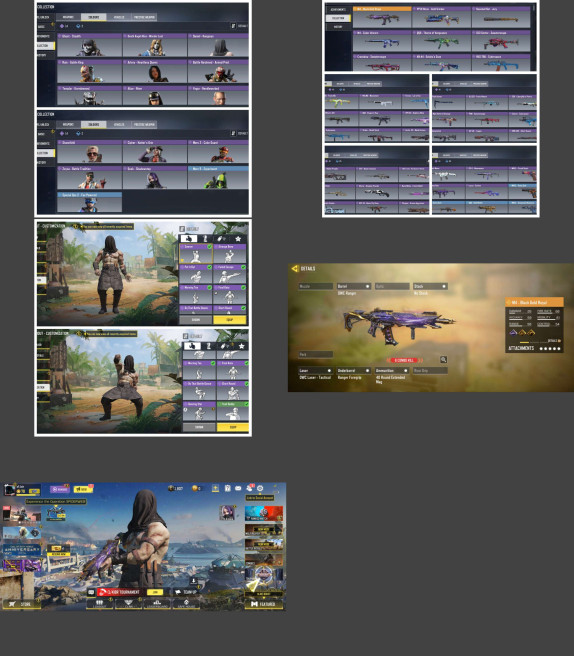574x656 pixels.
Task: Open the Anniversary event banner
Action: click(x=22, y=550)
